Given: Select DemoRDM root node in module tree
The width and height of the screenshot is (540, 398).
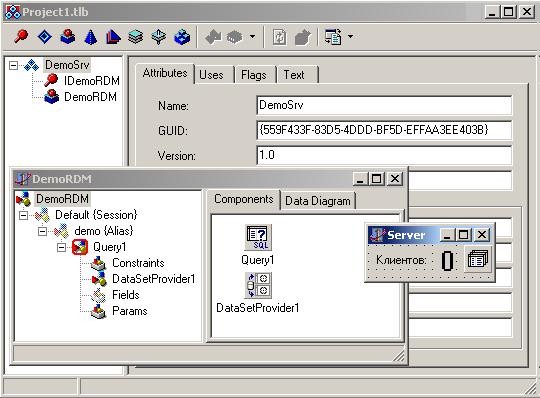Looking at the screenshot, I should click(62, 199).
